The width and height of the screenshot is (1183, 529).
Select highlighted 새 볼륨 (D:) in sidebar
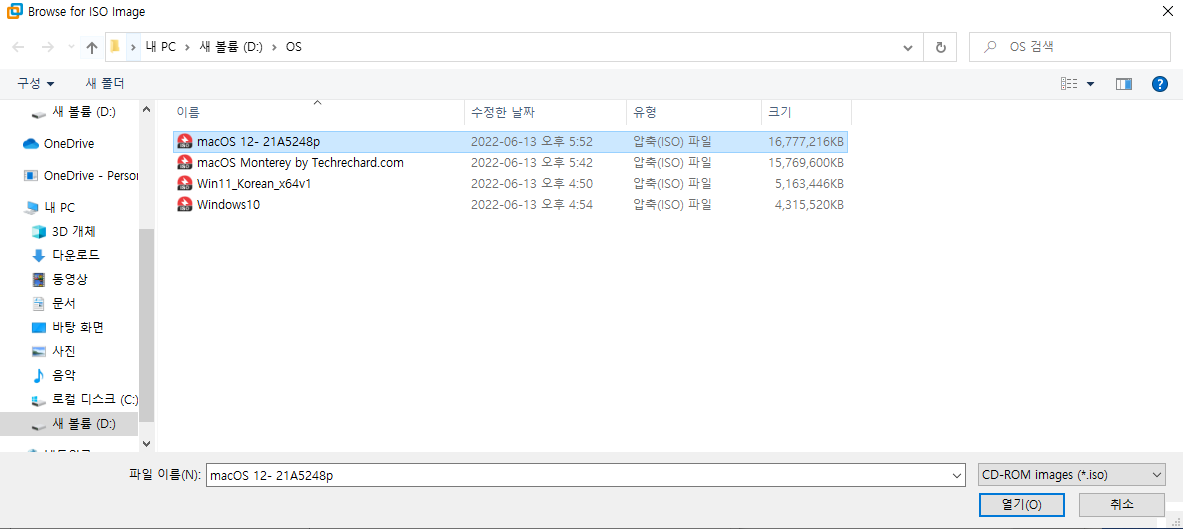point(69,424)
